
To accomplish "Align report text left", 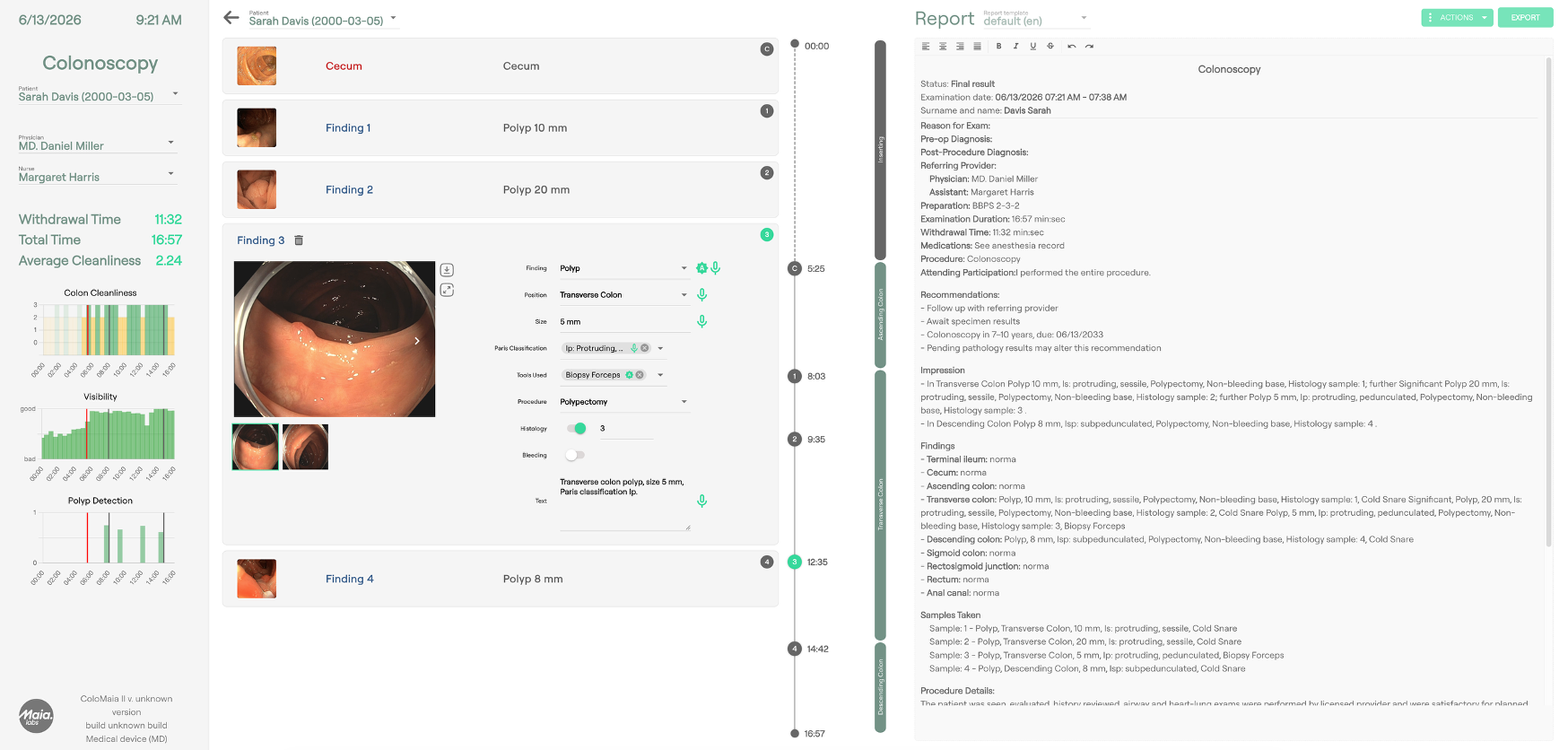I will click(x=926, y=46).
